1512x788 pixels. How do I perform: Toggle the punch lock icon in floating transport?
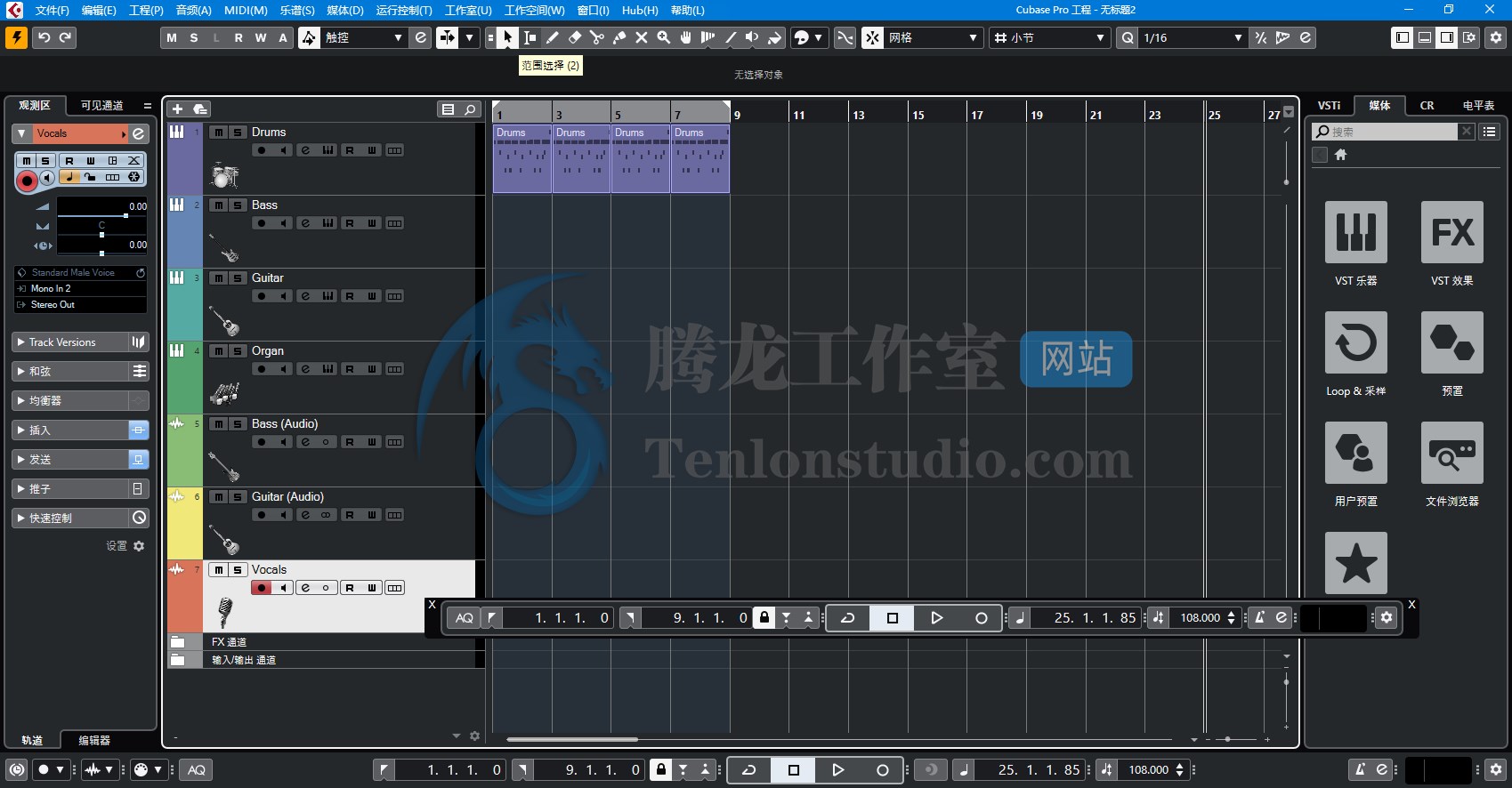(764, 617)
